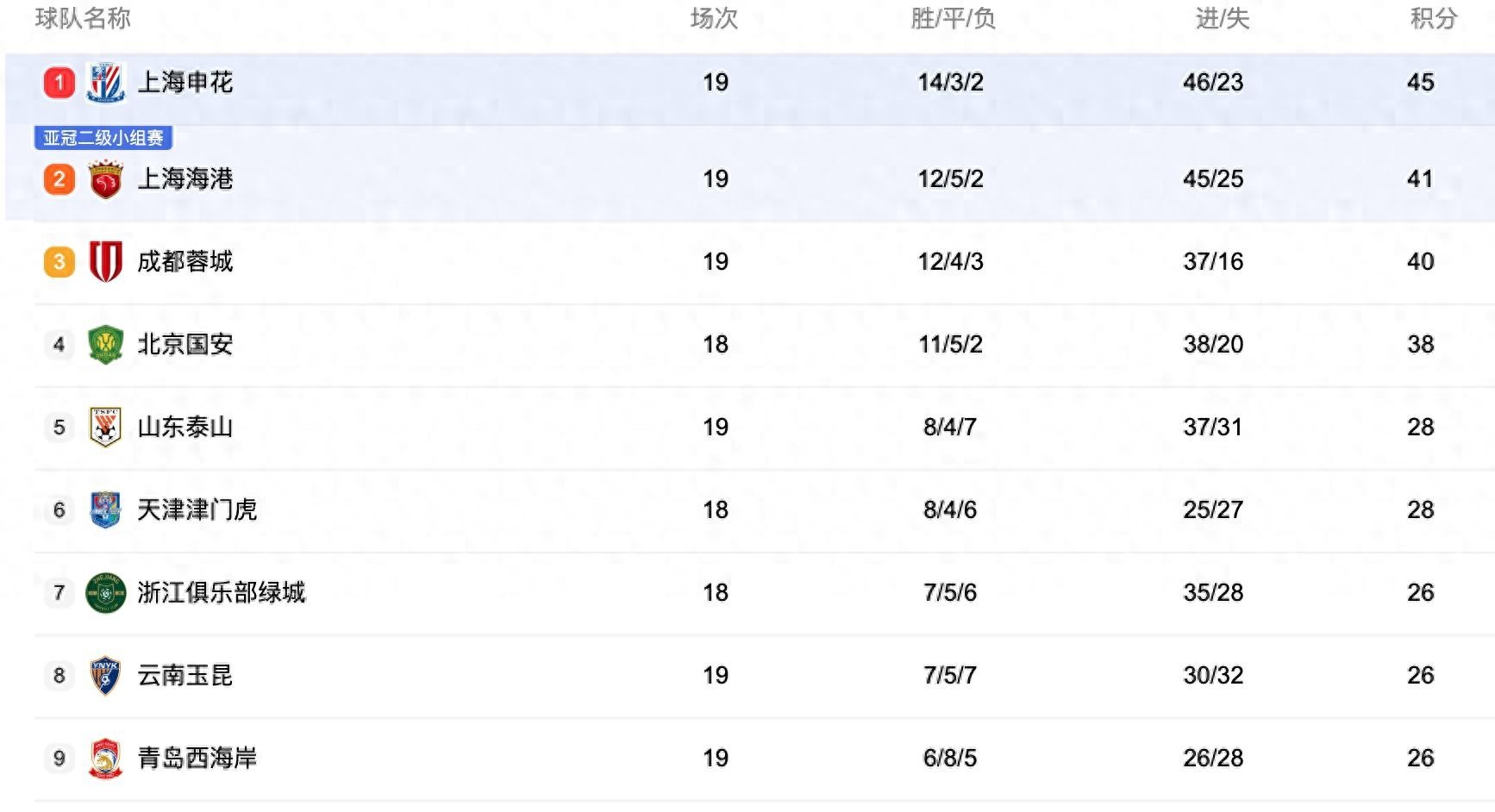Open 北京国安 team name link
Image resolution: width=1495 pixels, height=812 pixels.
click(x=185, y=344)
